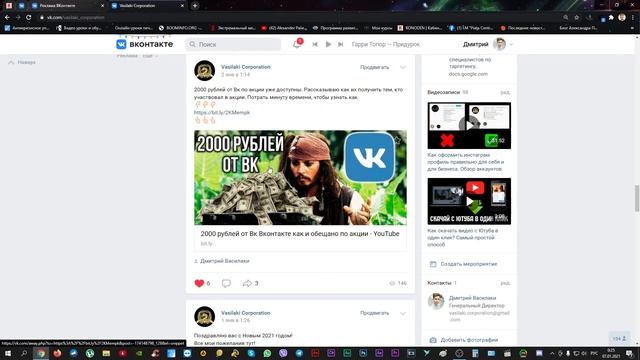Open YouTube link title under image

(300, 234)
